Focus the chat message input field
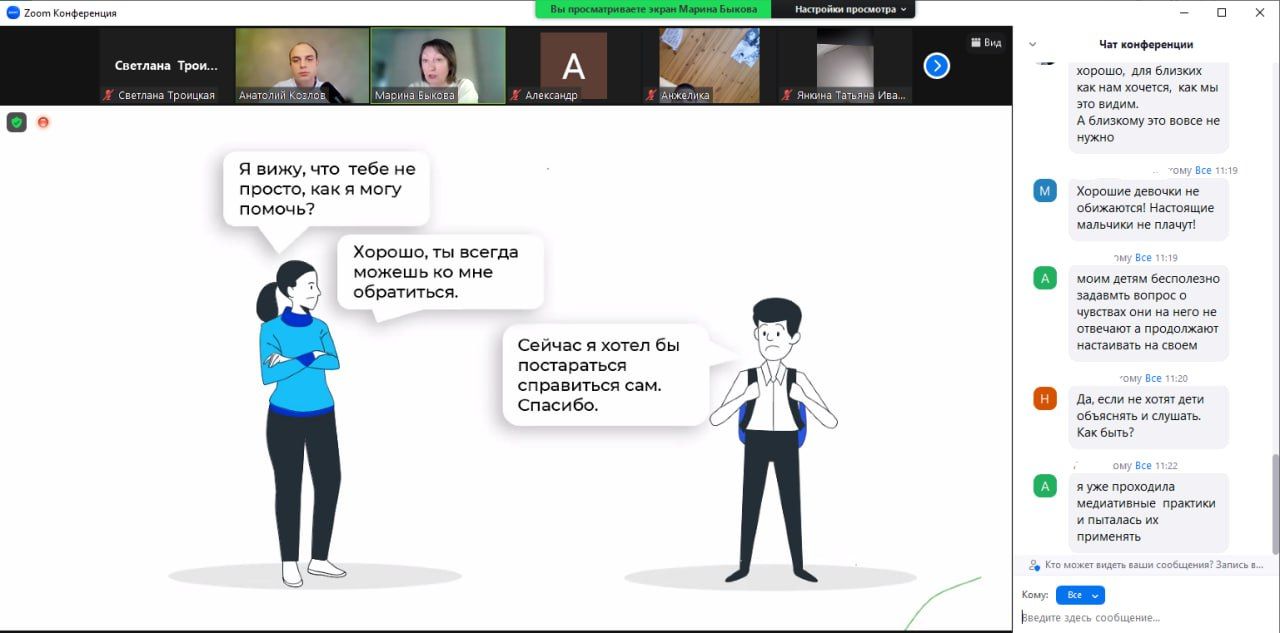The height and width of the screenshot is (633, 1280). coord(1140,618)
